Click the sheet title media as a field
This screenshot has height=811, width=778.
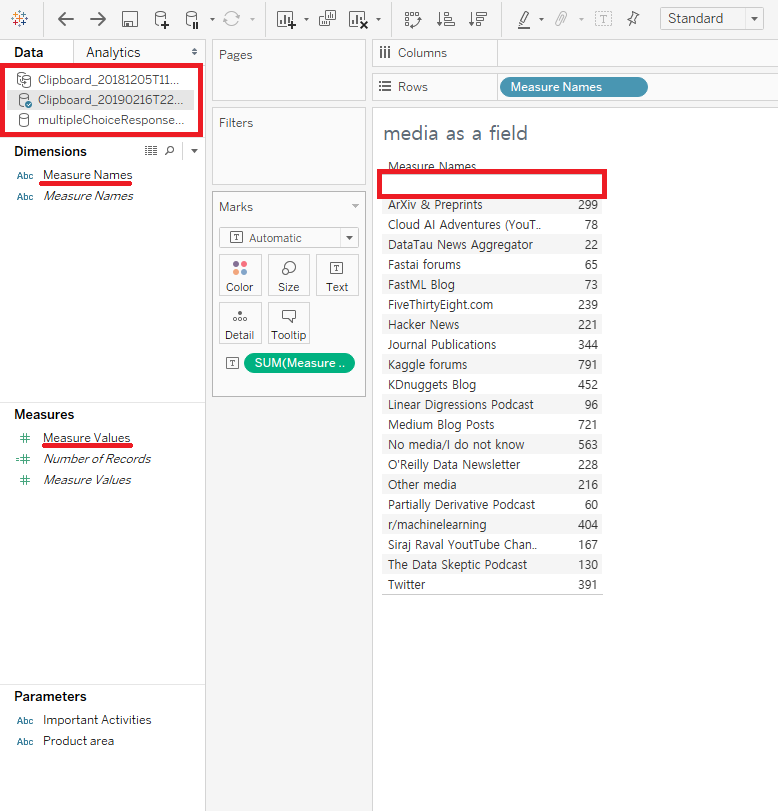(x=455, y=133)
